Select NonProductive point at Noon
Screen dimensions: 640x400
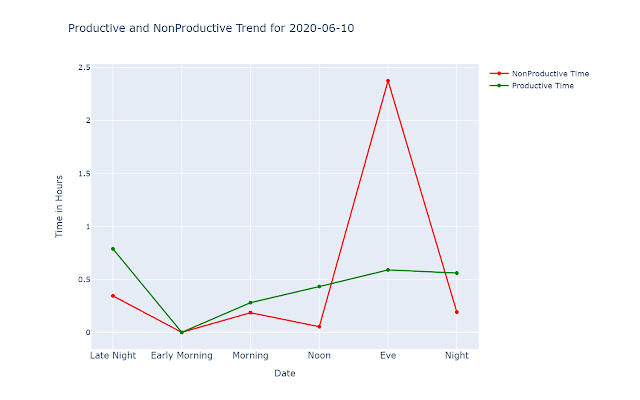319,327
